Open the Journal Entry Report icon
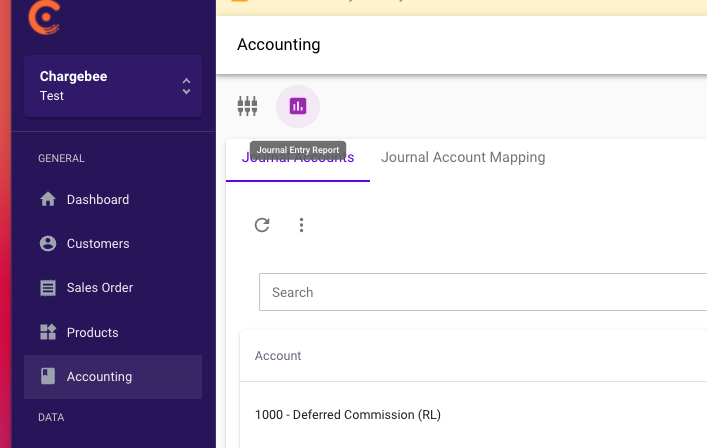The height and width of the screenshot is (448, 707). pos(298,106)
